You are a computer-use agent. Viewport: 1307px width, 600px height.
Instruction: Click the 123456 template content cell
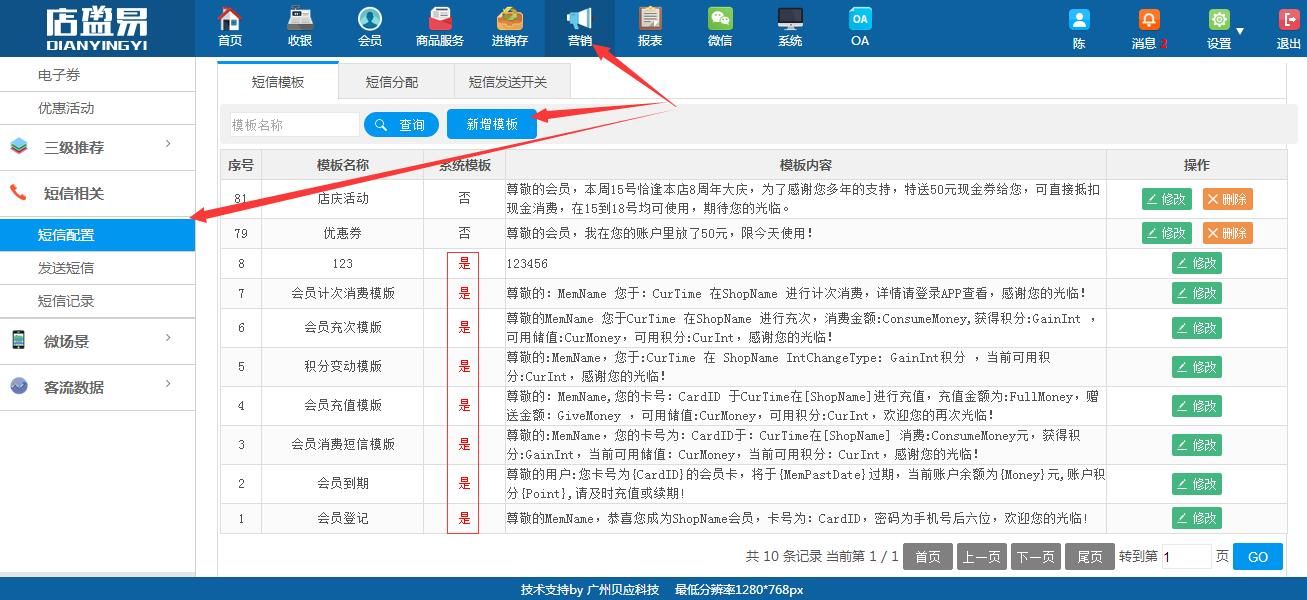(806, 264)
